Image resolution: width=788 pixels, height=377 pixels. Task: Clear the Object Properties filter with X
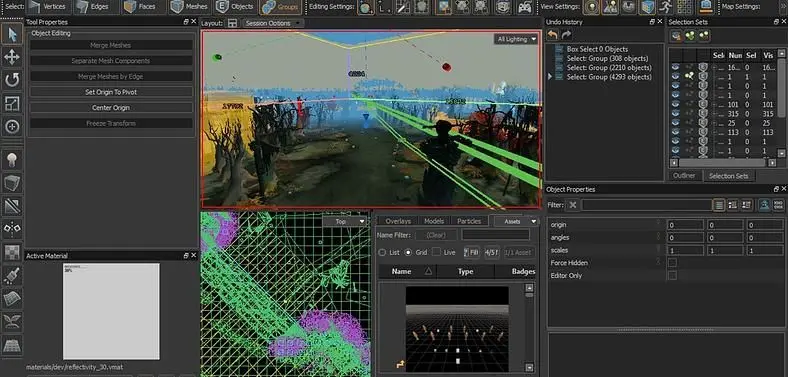(572, 205)
